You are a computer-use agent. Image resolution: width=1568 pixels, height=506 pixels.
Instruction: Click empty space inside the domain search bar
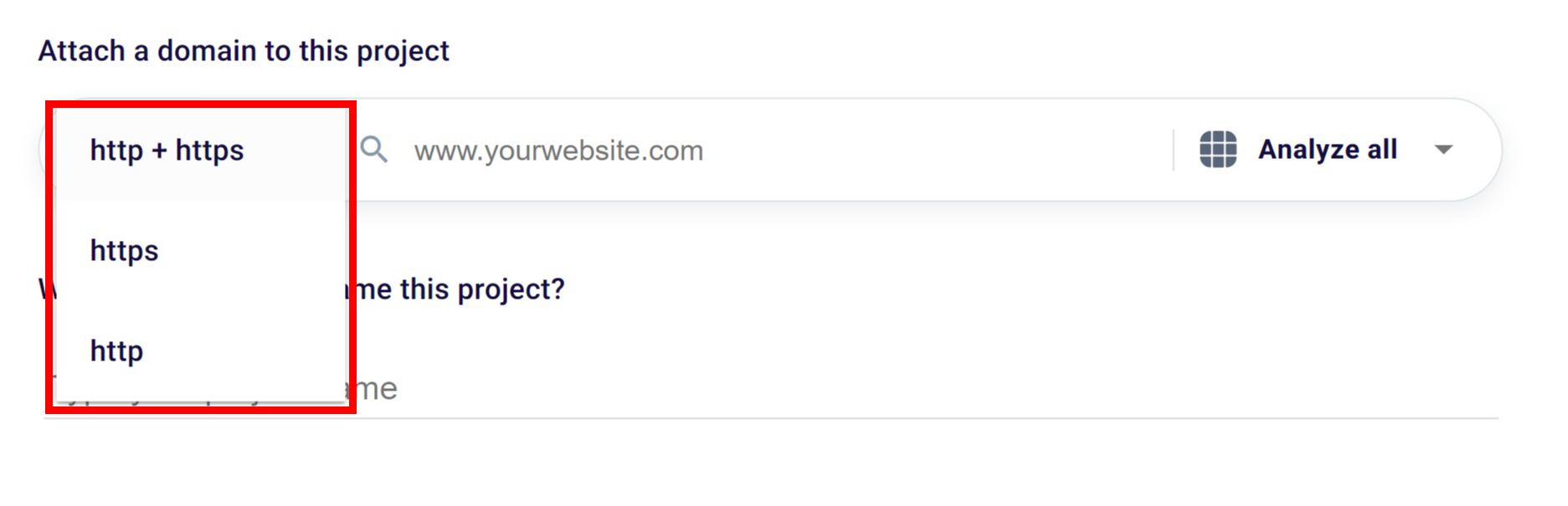(x=921, y=151)
